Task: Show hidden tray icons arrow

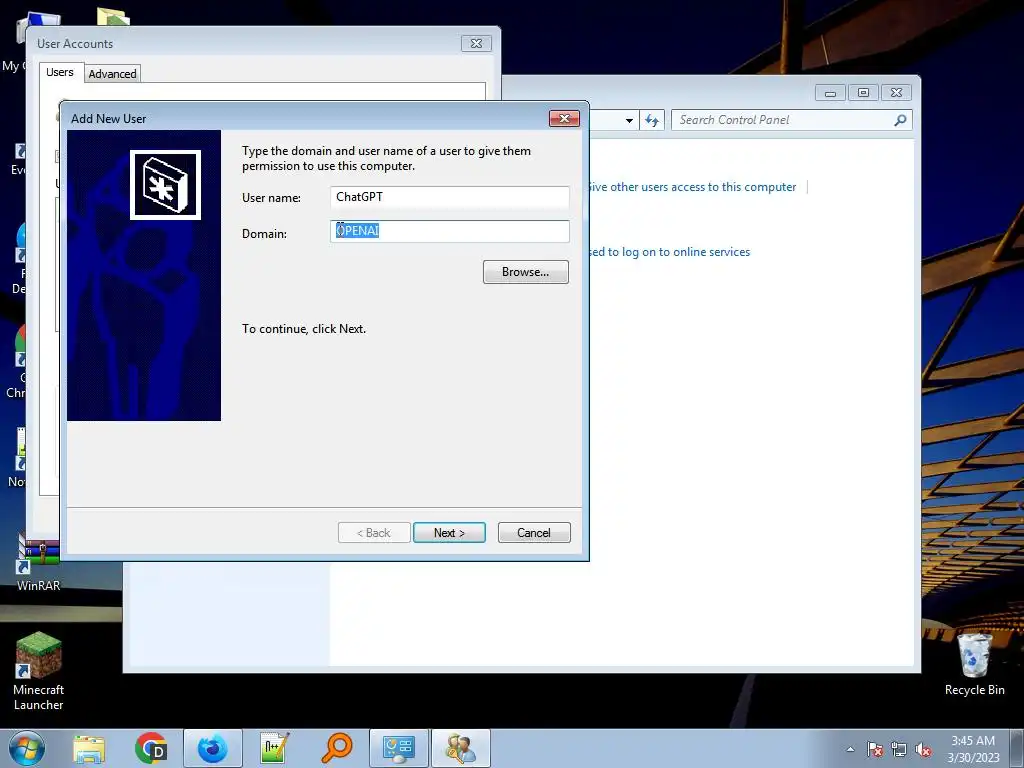Action: [x=850, y=749]
